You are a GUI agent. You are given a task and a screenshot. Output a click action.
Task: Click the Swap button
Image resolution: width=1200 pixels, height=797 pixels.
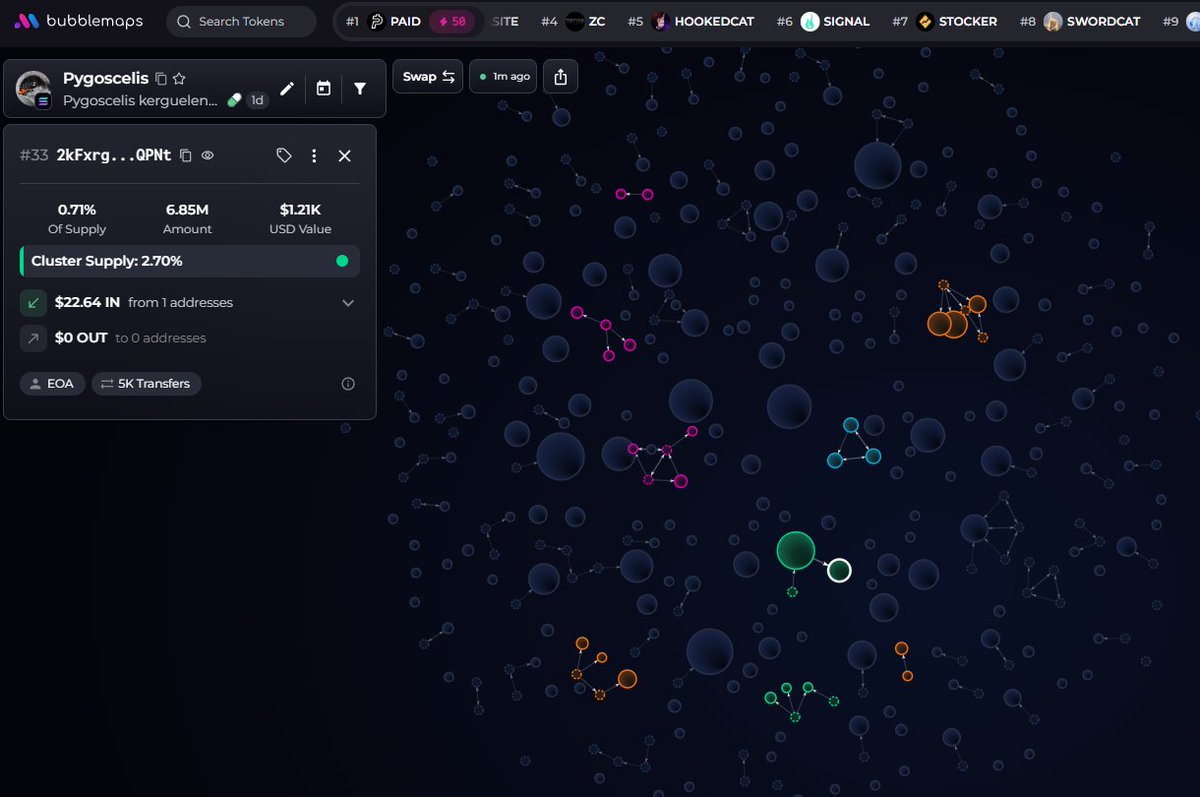(x=428, y=77)
